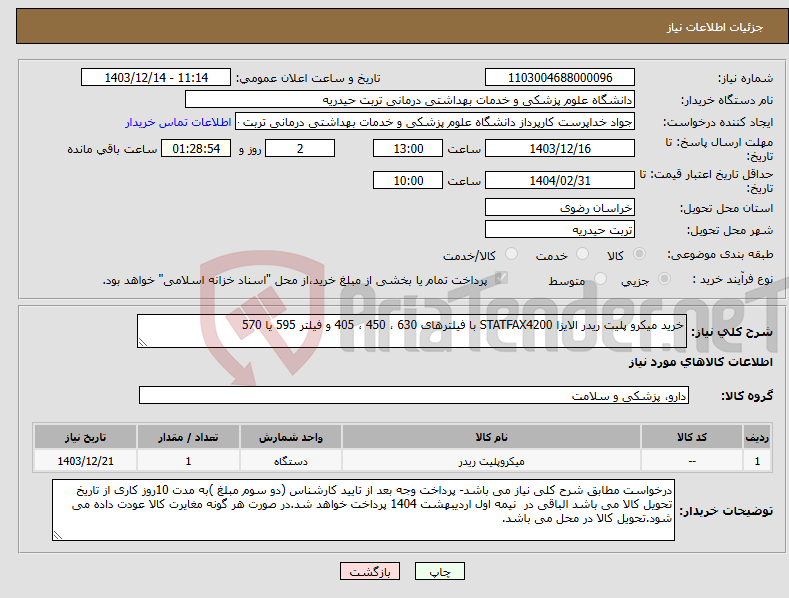This screenshot has width=789, height=598.
Task: Click the توضیحات خریدار label
Action: pos(726,511)
